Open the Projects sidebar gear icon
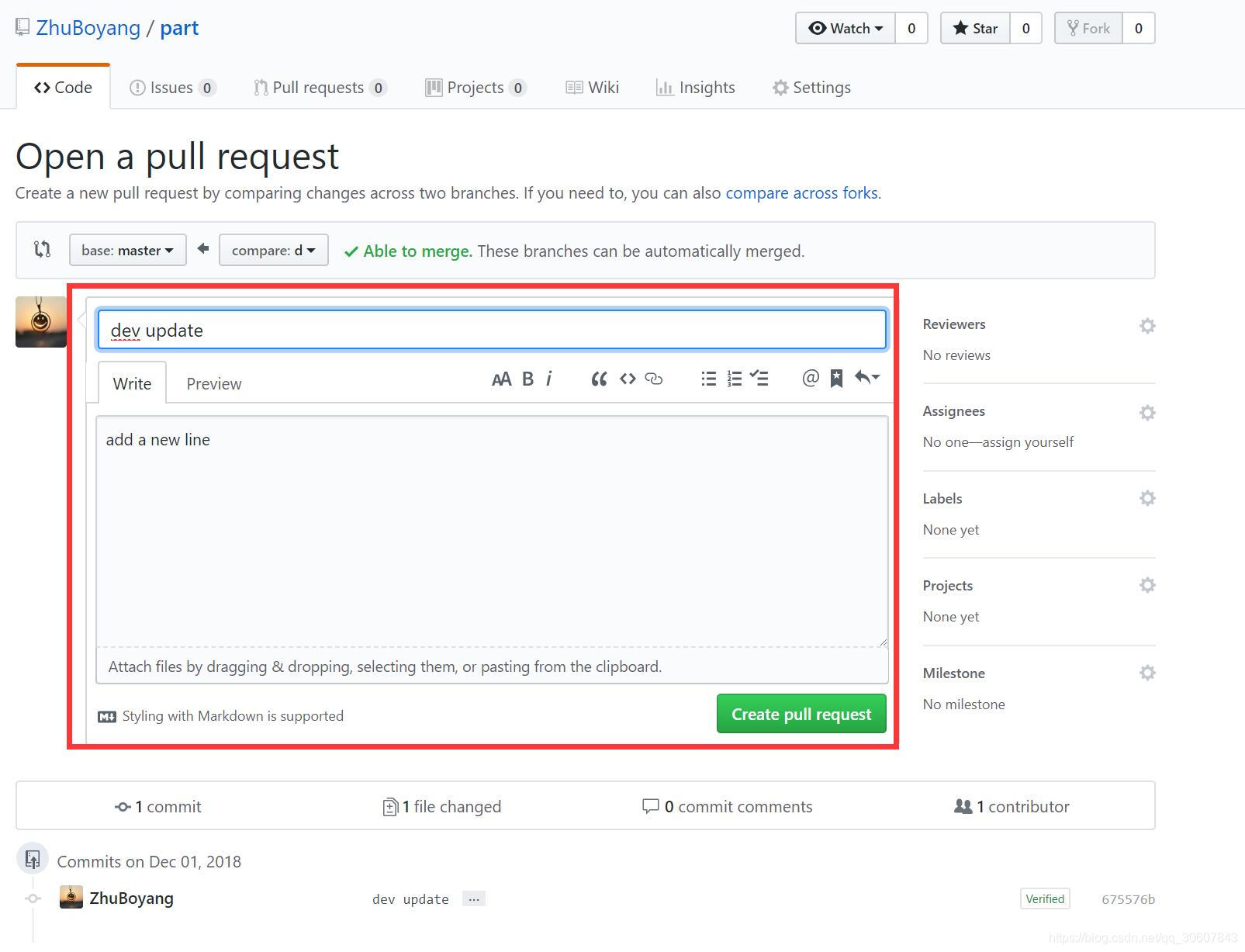The width and height of the screenshot is (1245, 952). click(x=1147, y=585)
